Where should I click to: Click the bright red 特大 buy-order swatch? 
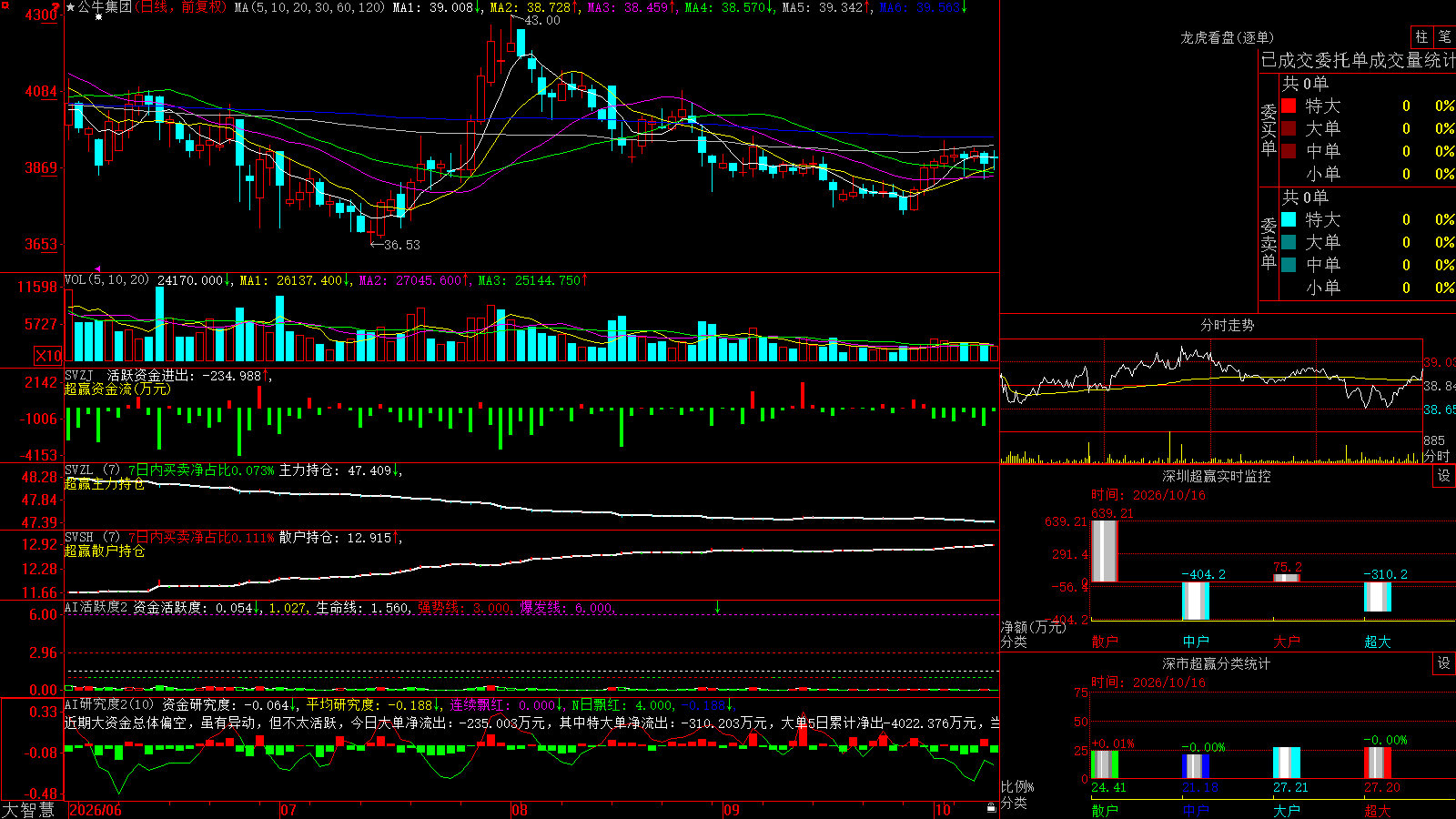point(1289,106)
